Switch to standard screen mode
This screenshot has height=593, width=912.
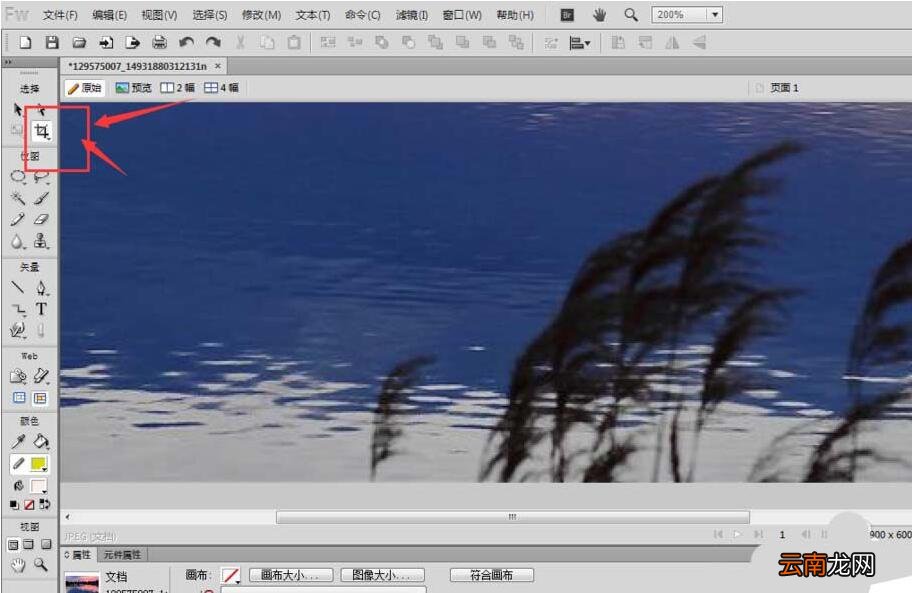coord(13,545)
